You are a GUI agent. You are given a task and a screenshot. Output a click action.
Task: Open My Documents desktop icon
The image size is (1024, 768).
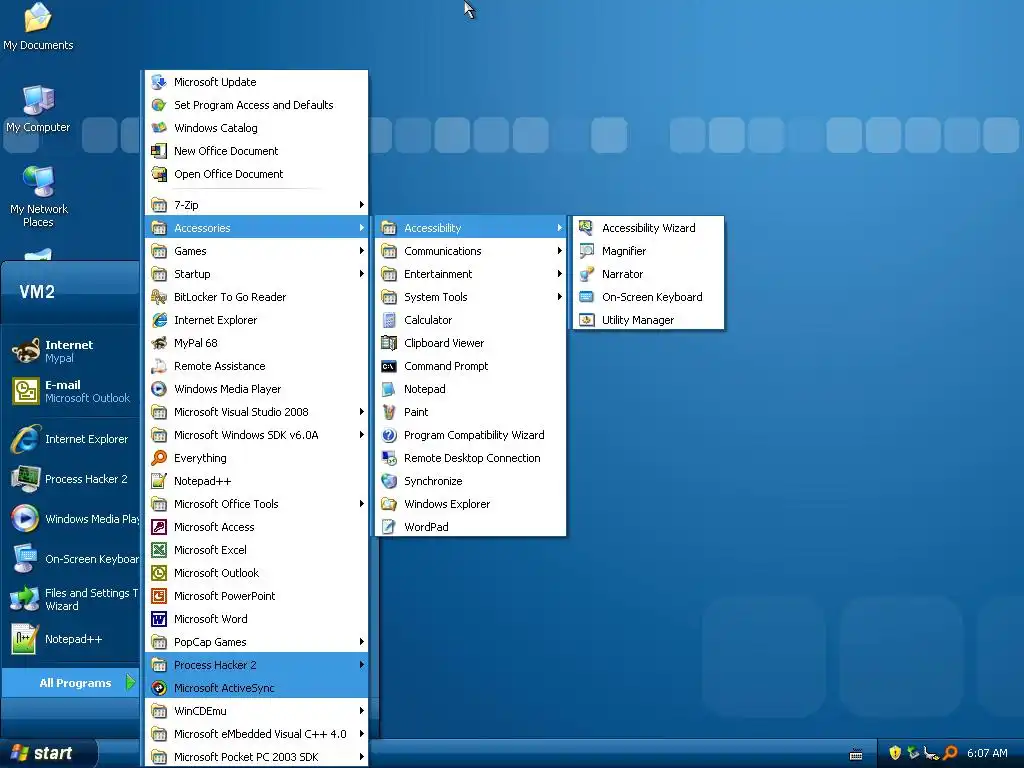38,27
